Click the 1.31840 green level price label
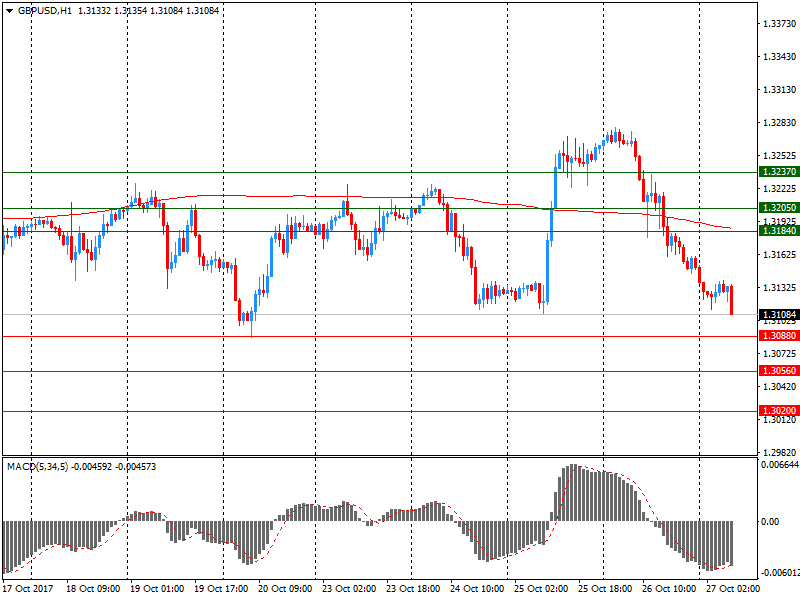 [x=779, y=231]
